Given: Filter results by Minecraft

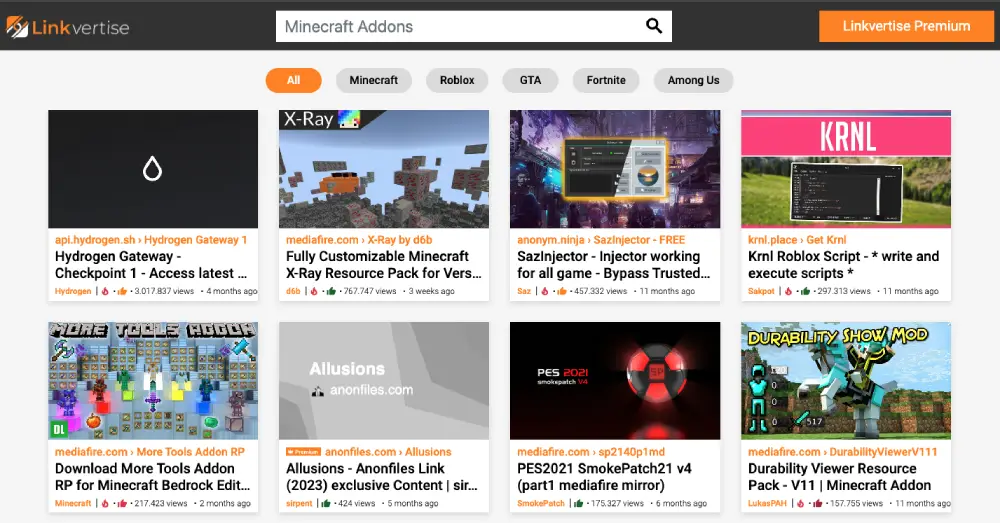Looking at the screenshot, I should coord(374,80).
